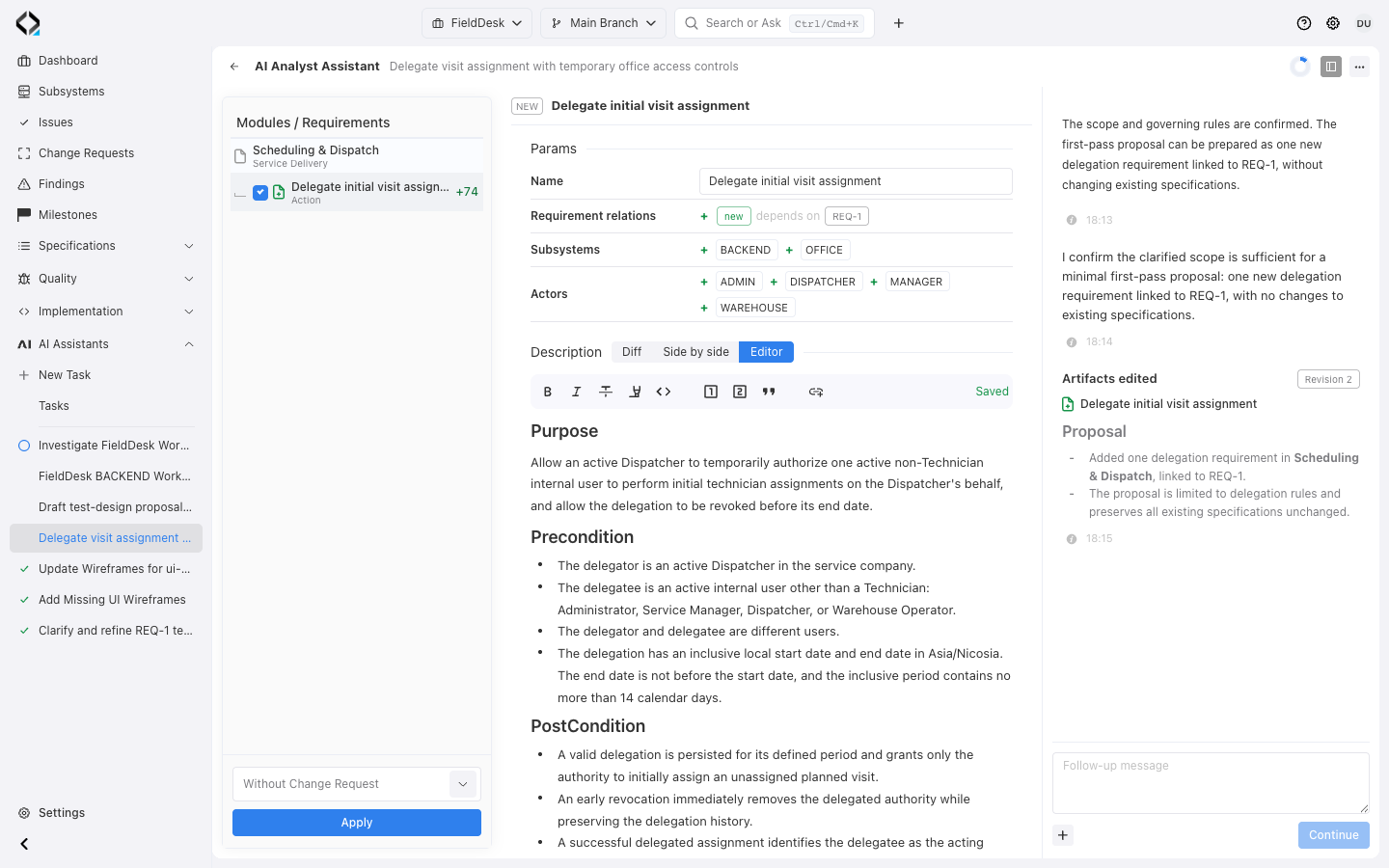Open the Delegate initial visit assignment artifact link
The image size is (1389, 868).
point(1168,404)
